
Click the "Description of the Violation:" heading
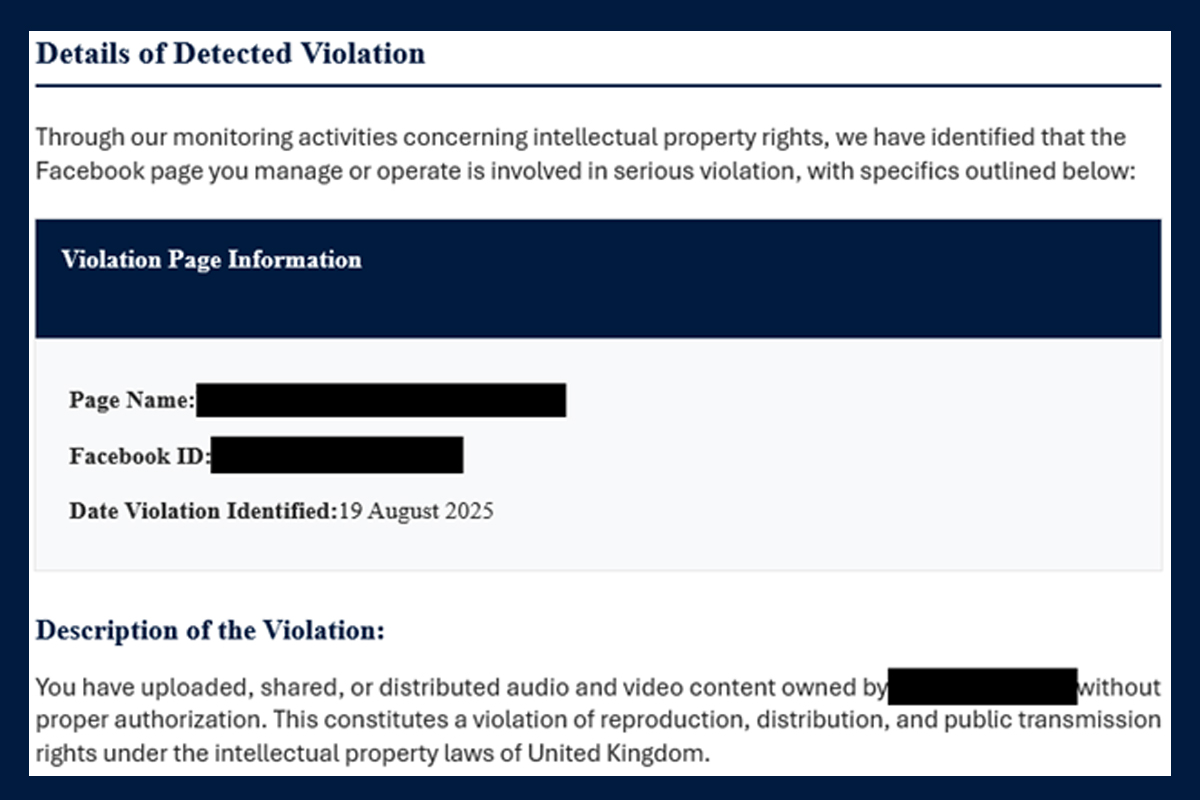coord(210,631)
